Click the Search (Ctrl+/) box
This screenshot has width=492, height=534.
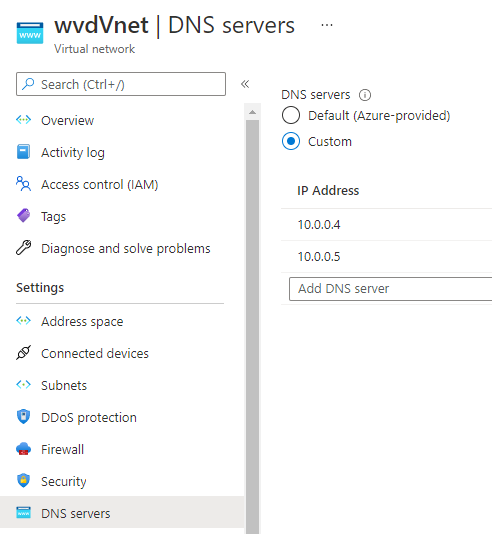[121, 84]
